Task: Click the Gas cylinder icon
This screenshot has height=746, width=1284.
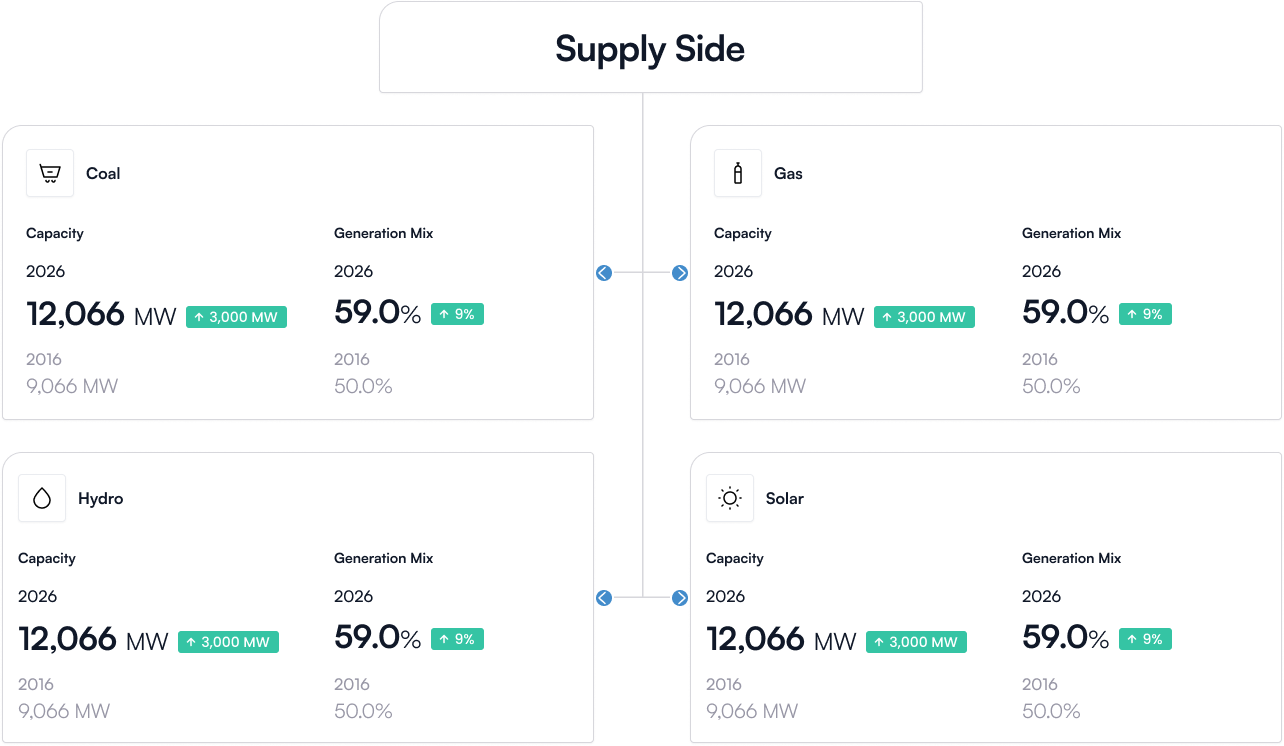Action: [x=737, y=173]
